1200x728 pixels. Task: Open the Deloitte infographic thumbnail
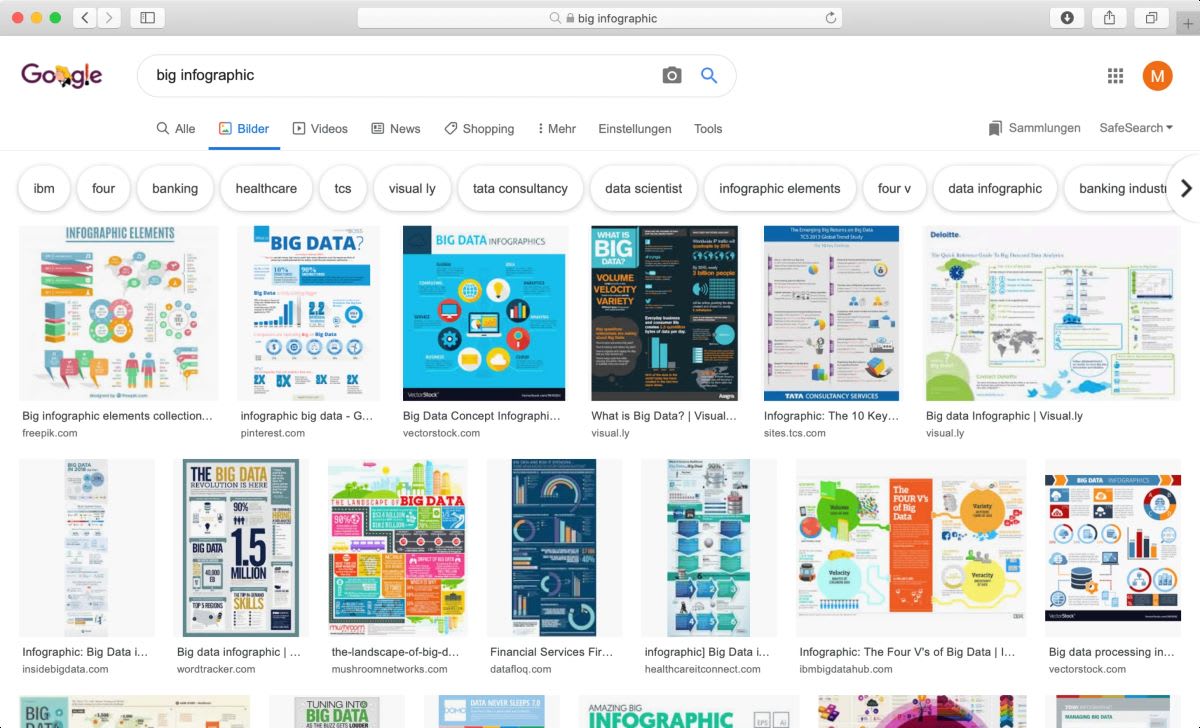pyautogui.click(x=1053, y=313)
